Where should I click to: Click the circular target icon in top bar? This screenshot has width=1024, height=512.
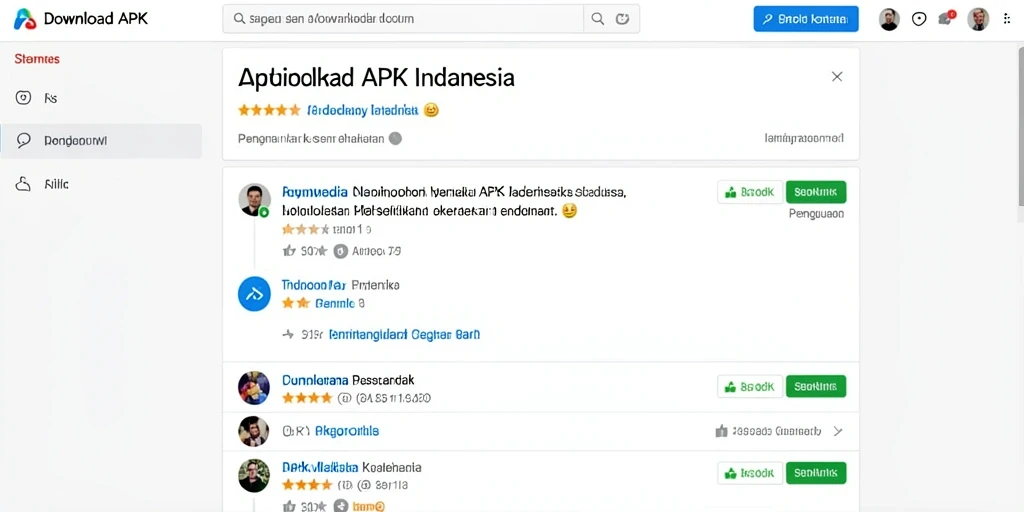click(919, 19)
